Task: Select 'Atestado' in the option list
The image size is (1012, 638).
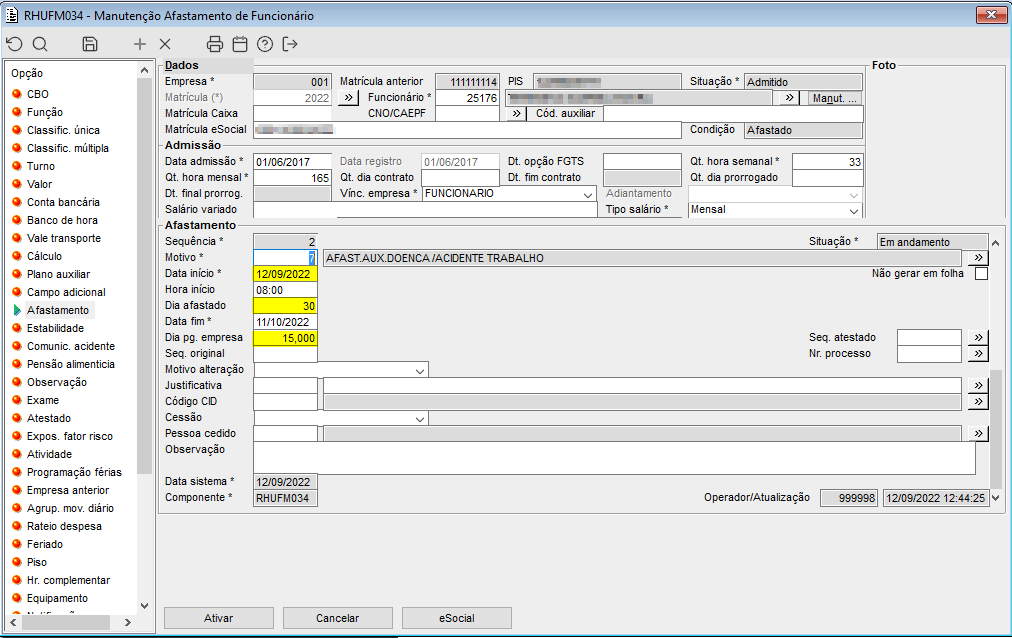Action: tap(49, 418)
